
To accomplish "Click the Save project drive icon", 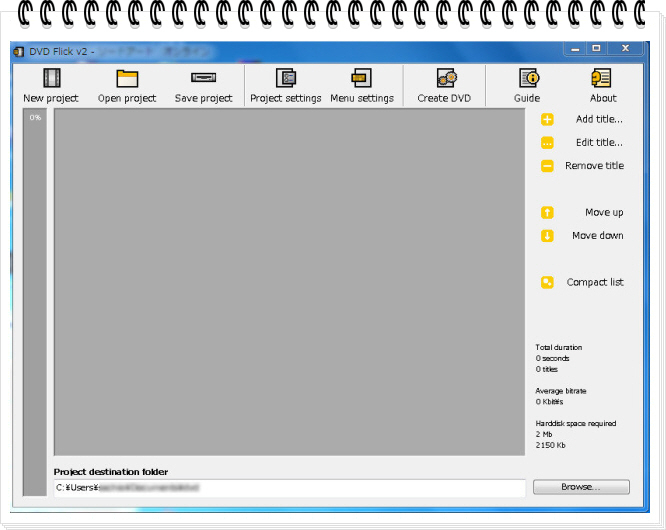I will (203, 78).
